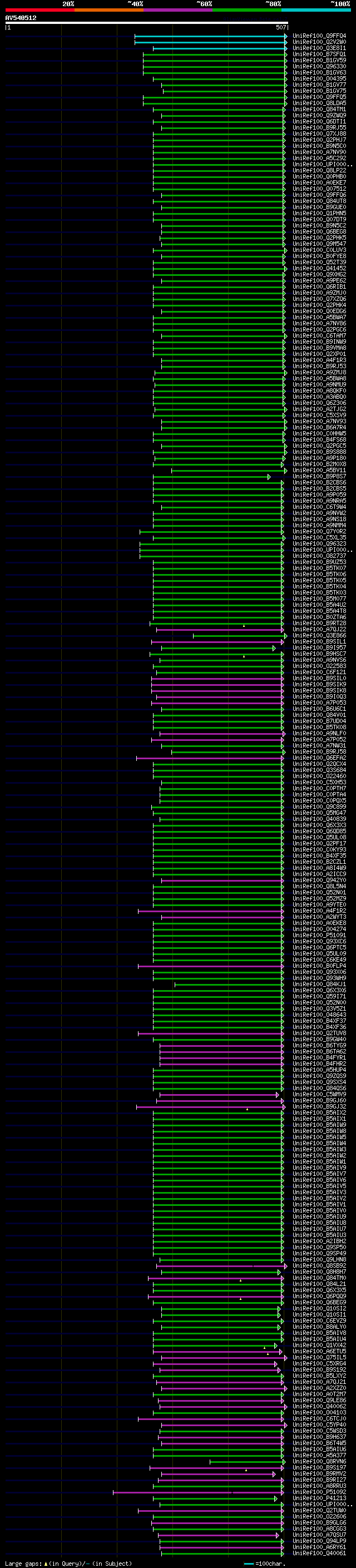Select hit label UniRef100_O22606
Viewport: 356px width, 1568px height.
(x=319, y=1516)
